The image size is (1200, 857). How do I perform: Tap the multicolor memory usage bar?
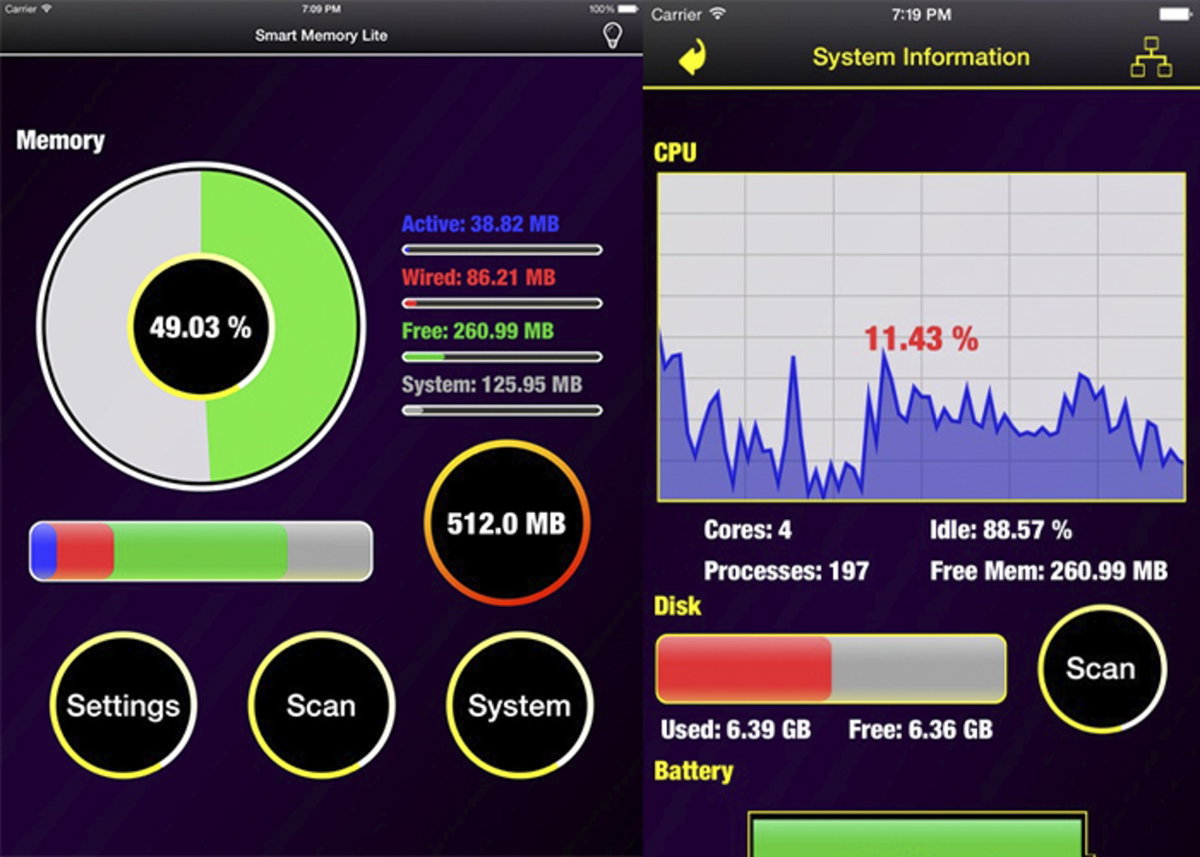coord(201,551)
